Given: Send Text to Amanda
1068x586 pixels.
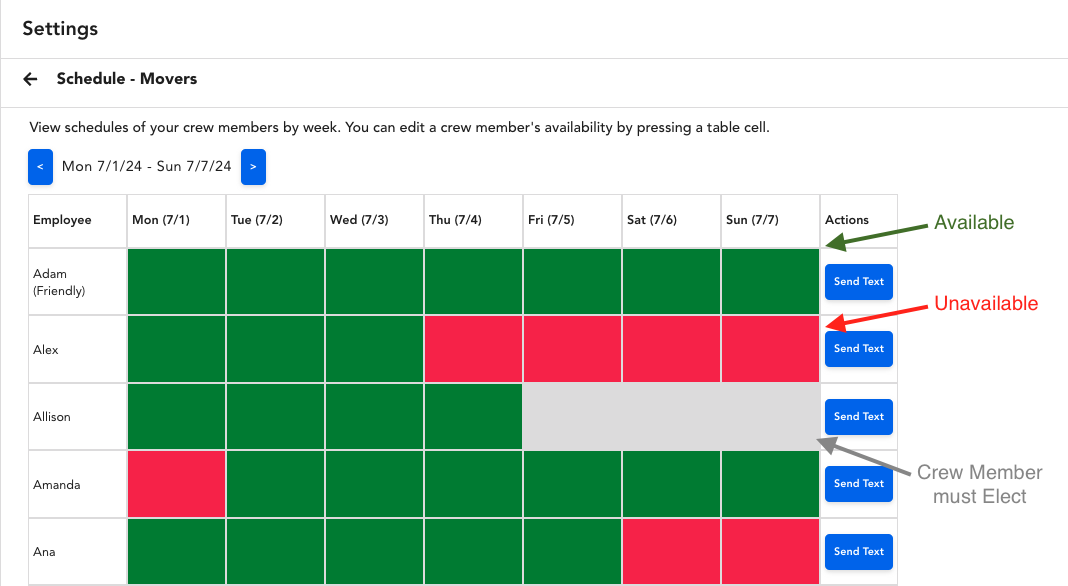Looking at the screenshot, I should click(858, 484).
